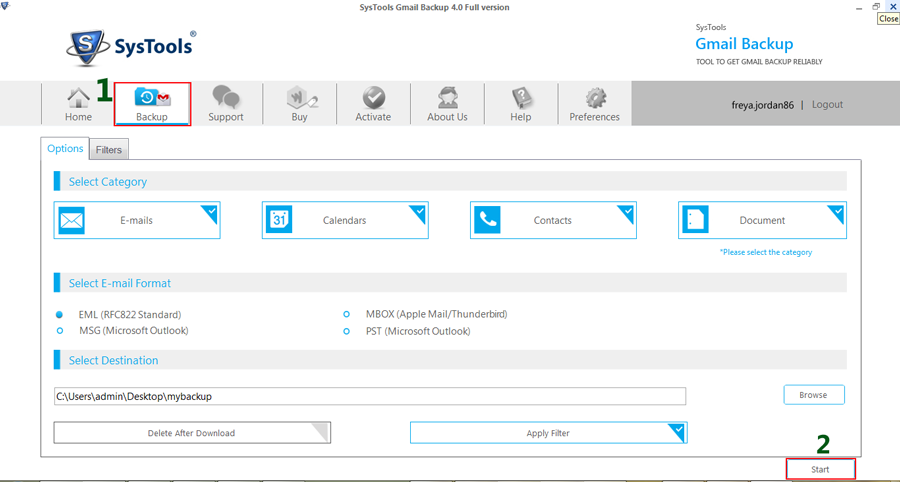Click the Select E-mail Format heading
The height and width of the screenshot is (482, 900).
[120, 283]
